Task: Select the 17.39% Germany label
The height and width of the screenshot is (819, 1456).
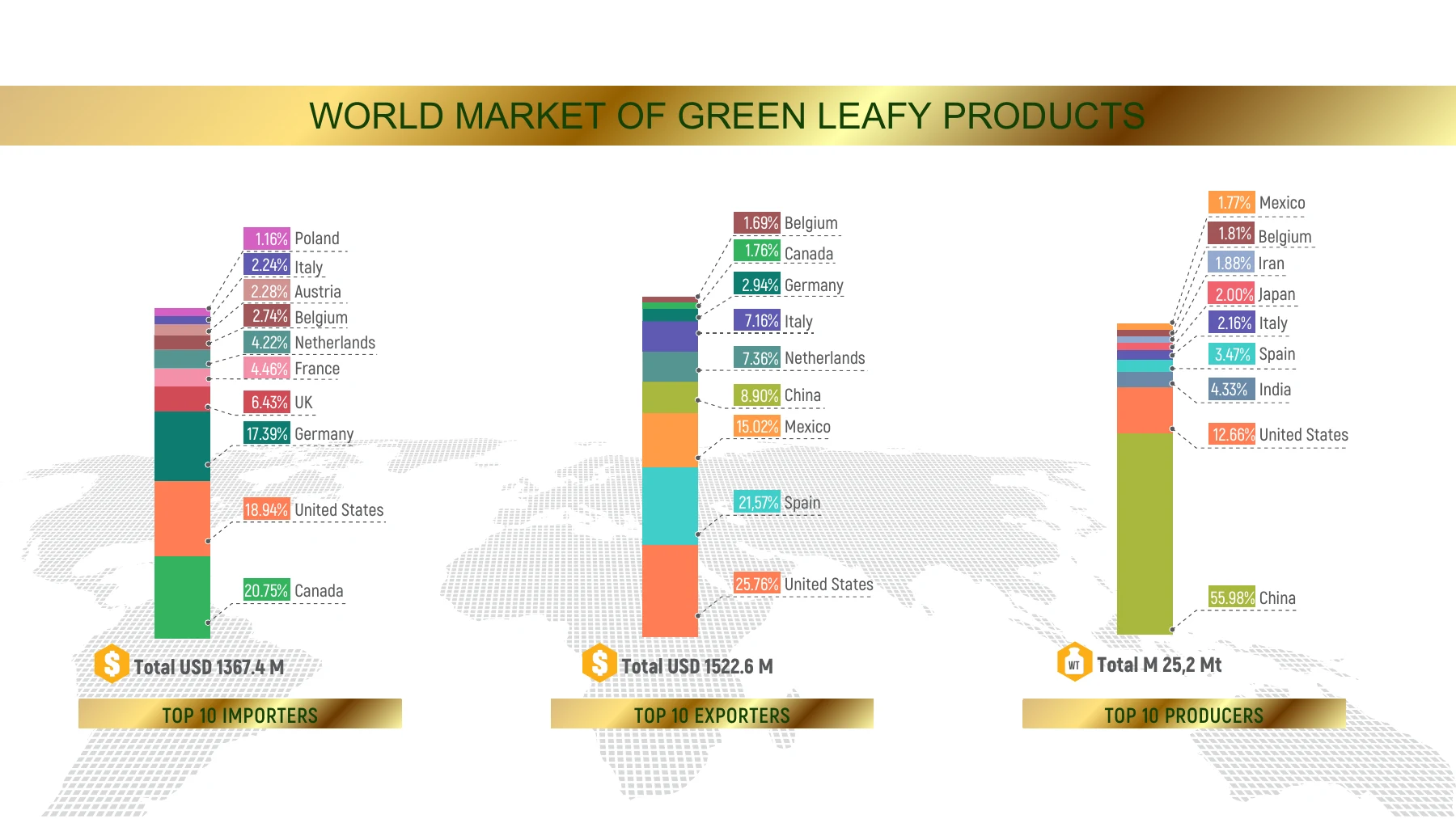Action: tap(298, 433)
